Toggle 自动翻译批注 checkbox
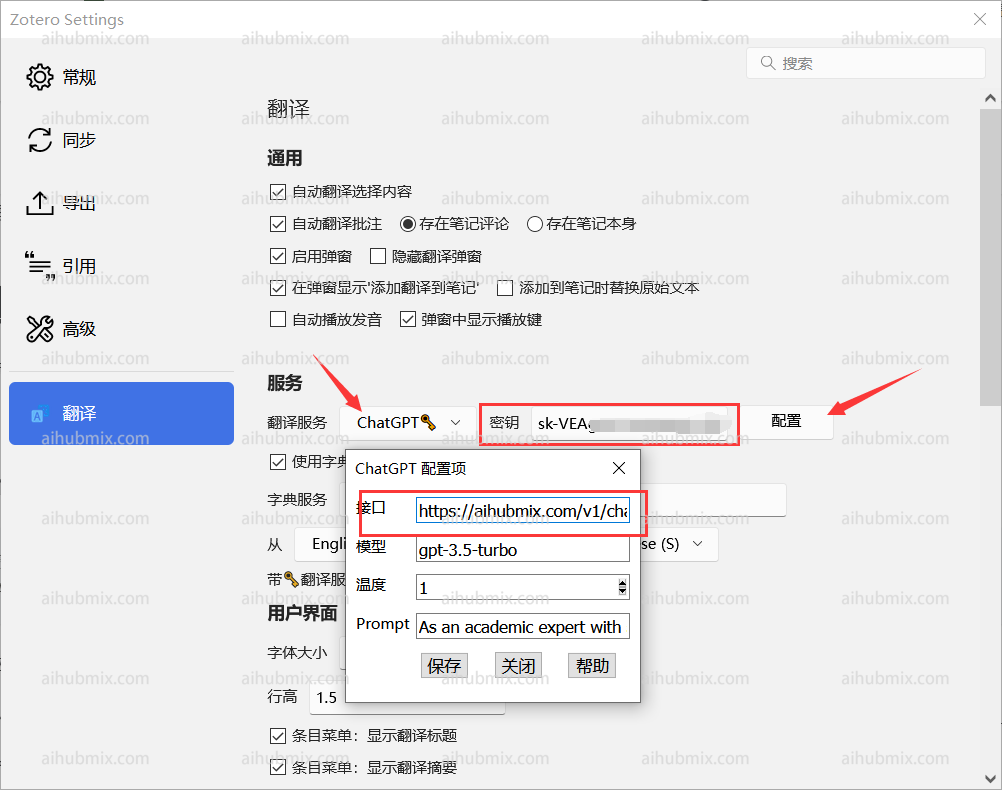Image resolution: width=1002 pixels, height=790 pixels. 278,224
